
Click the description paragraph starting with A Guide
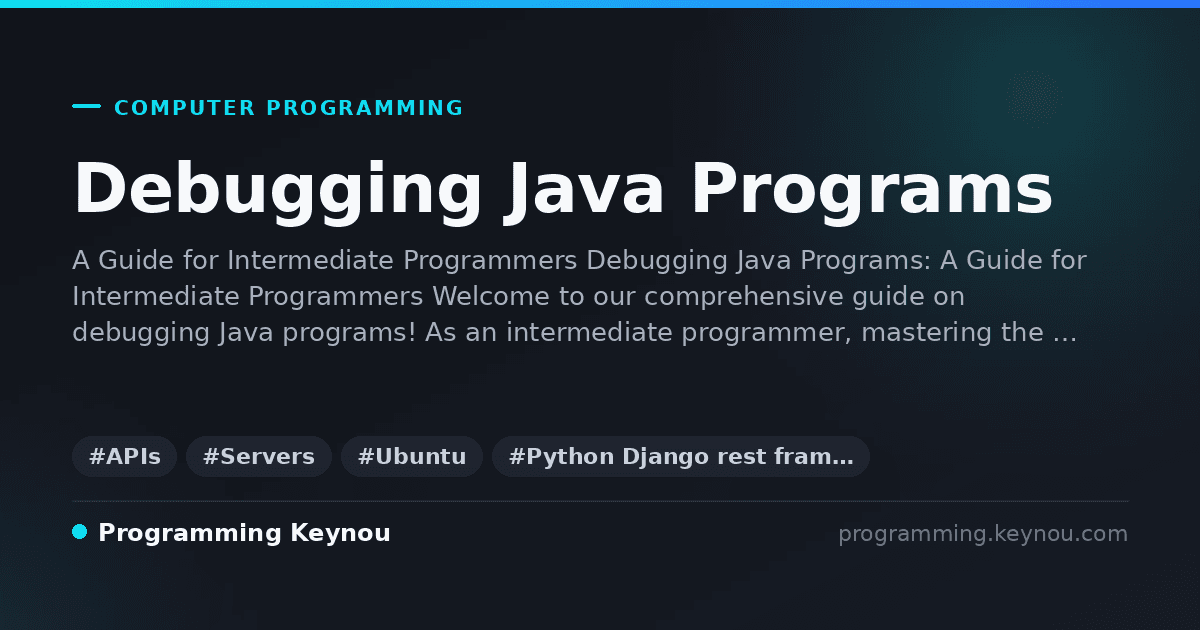coord(579,297)
